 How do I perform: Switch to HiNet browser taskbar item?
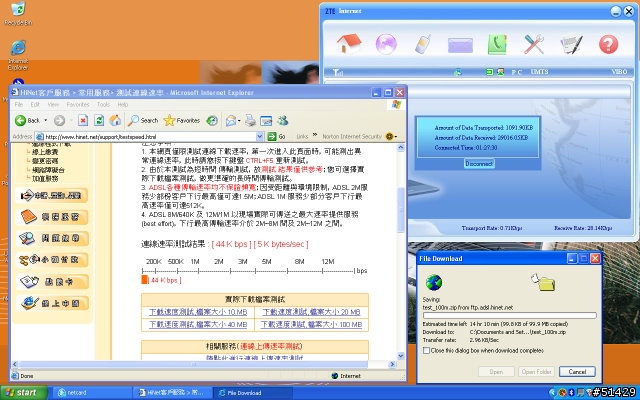pyautogui.click(x=172, y=393)
